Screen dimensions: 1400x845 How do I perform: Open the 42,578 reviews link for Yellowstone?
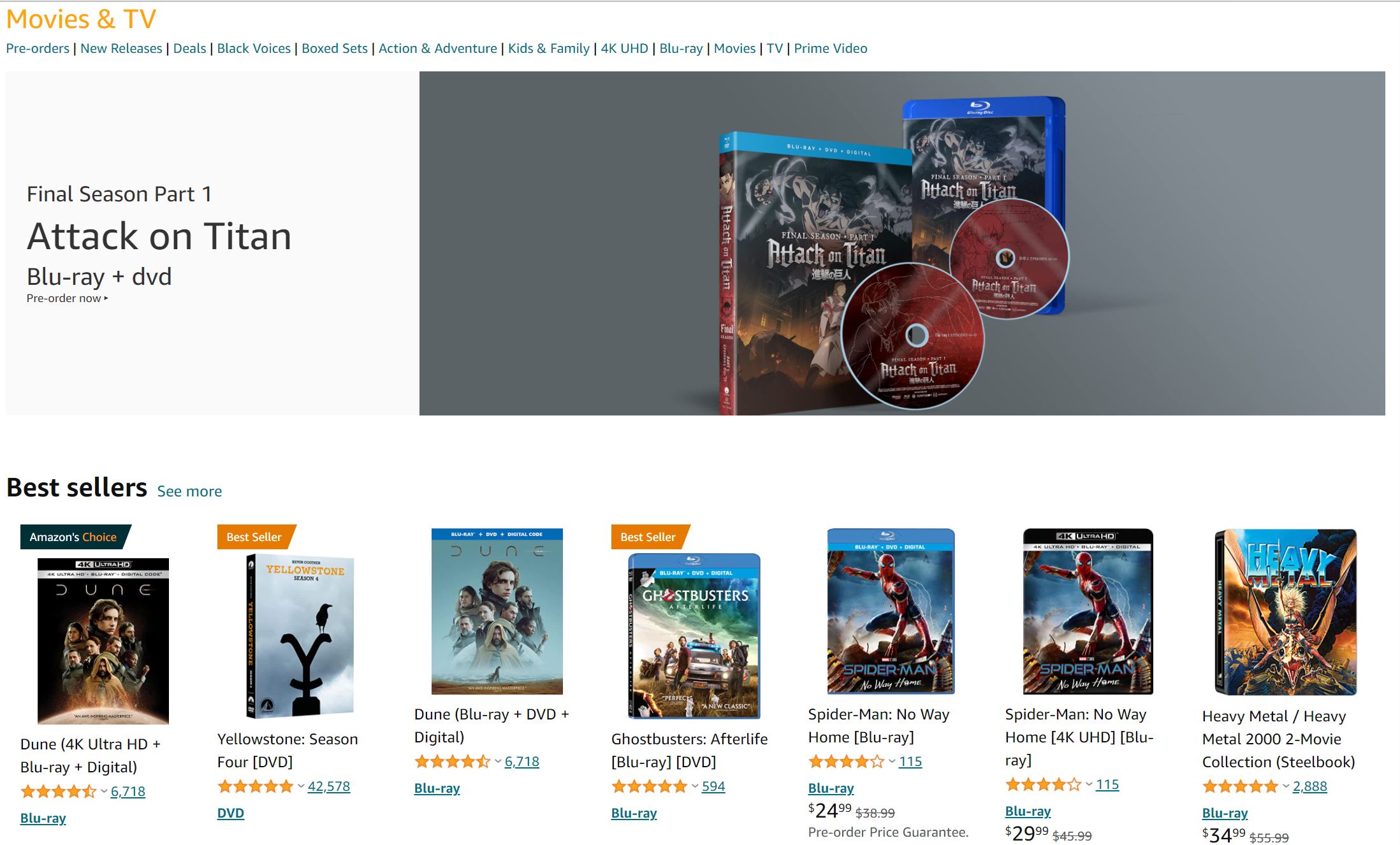329,786
